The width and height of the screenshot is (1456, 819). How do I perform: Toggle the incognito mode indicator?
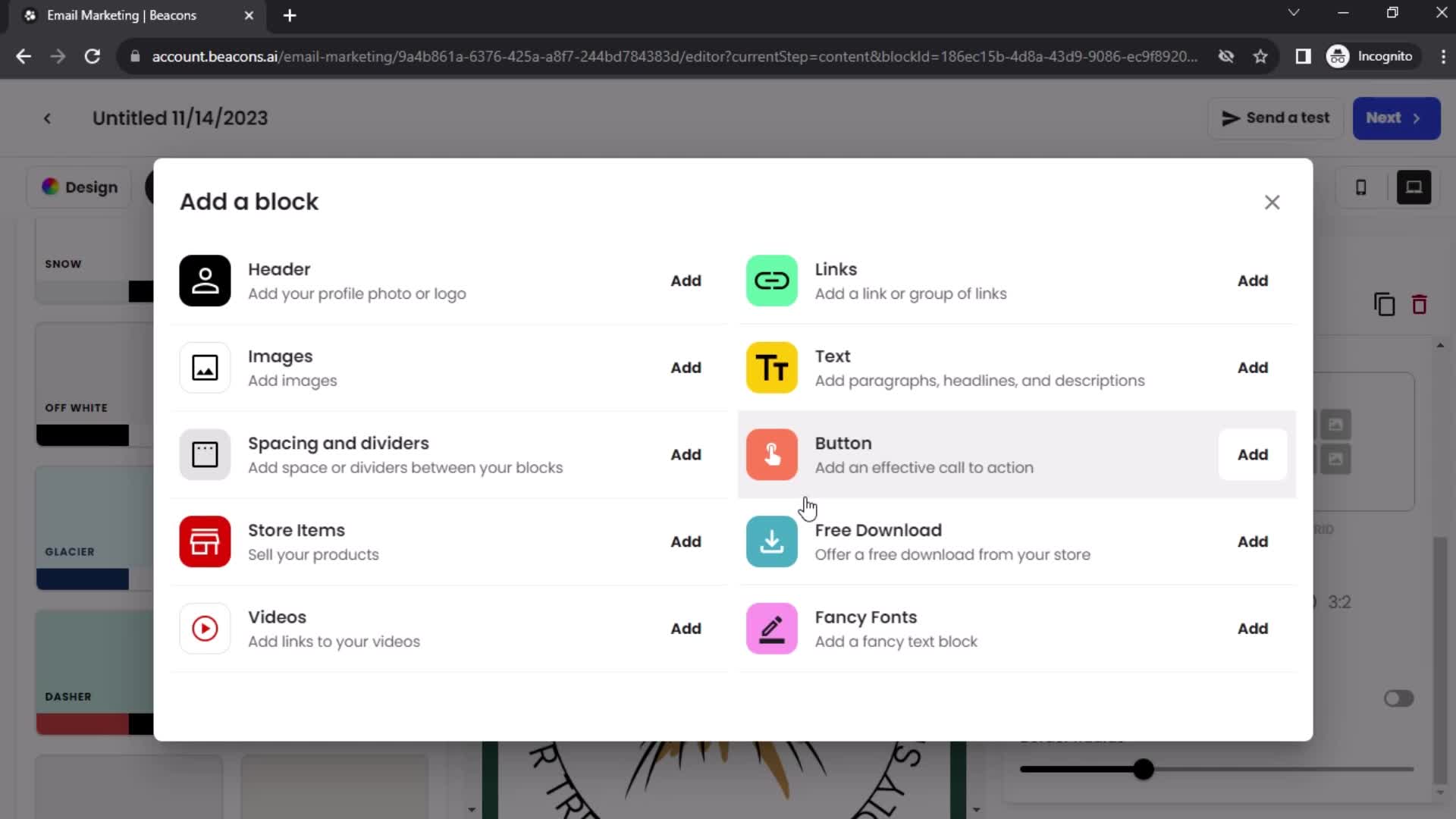click(x=1375, y=56)
